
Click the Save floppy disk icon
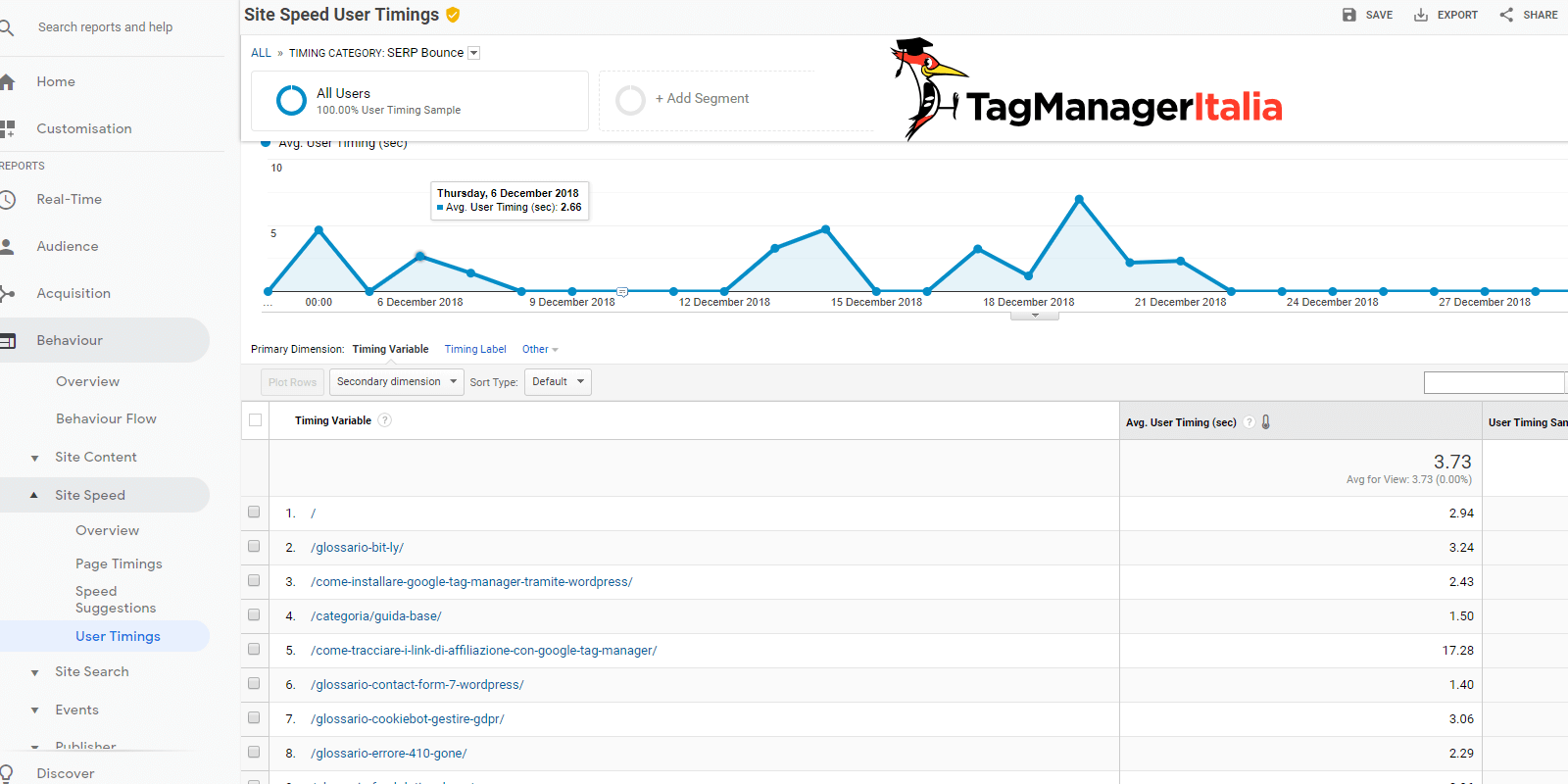tap(1349, 15)
